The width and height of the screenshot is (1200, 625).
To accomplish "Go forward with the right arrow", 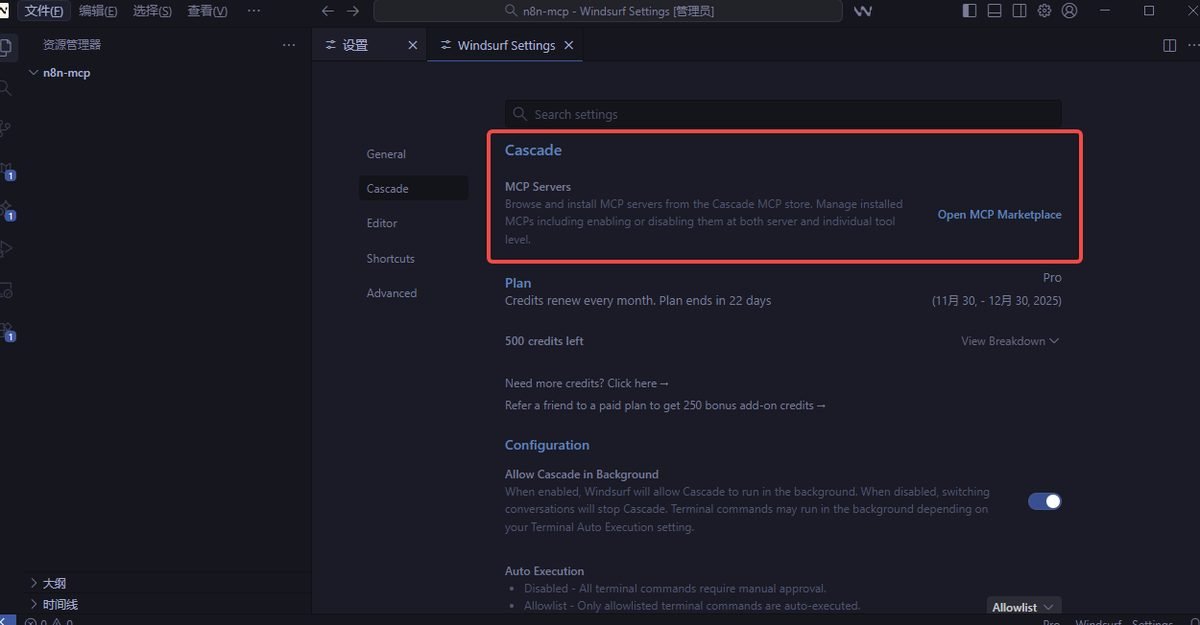I will click(352, 11).
